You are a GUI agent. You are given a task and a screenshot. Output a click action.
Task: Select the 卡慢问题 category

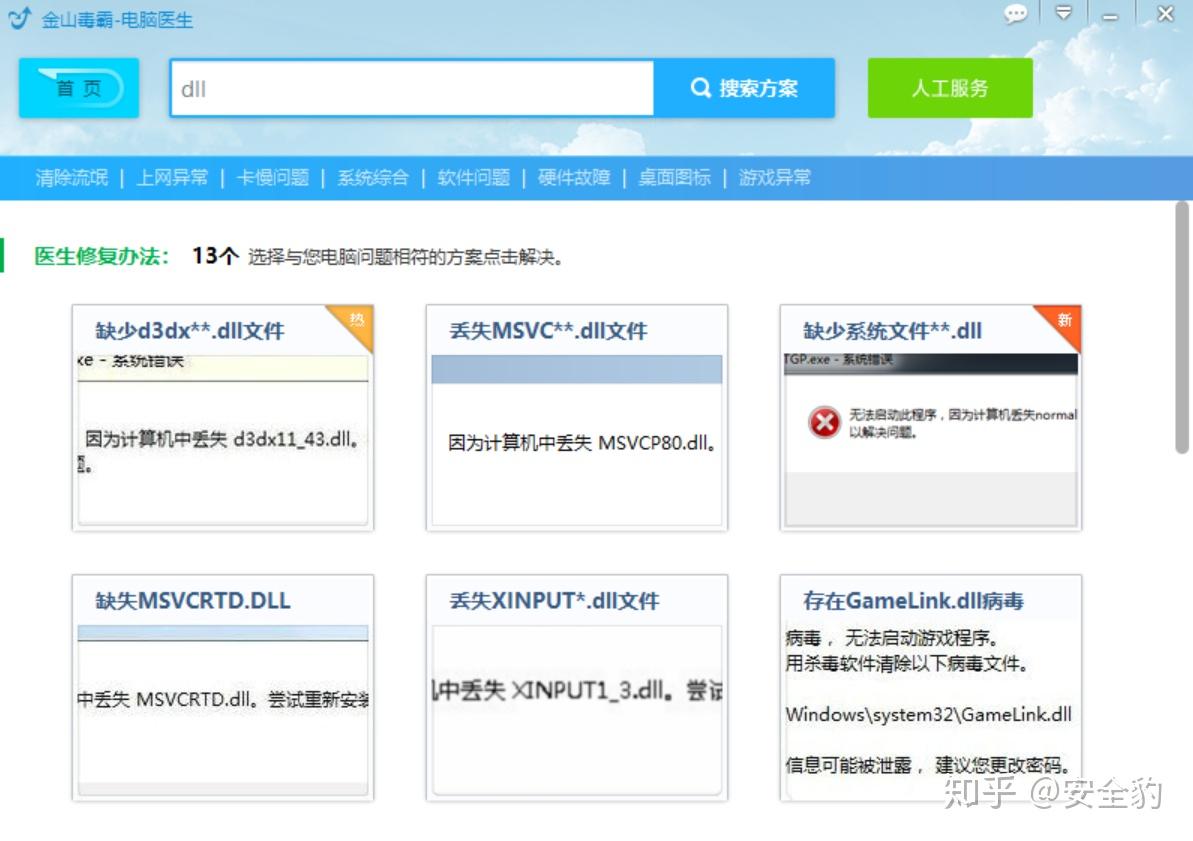(x=272, y=178)
